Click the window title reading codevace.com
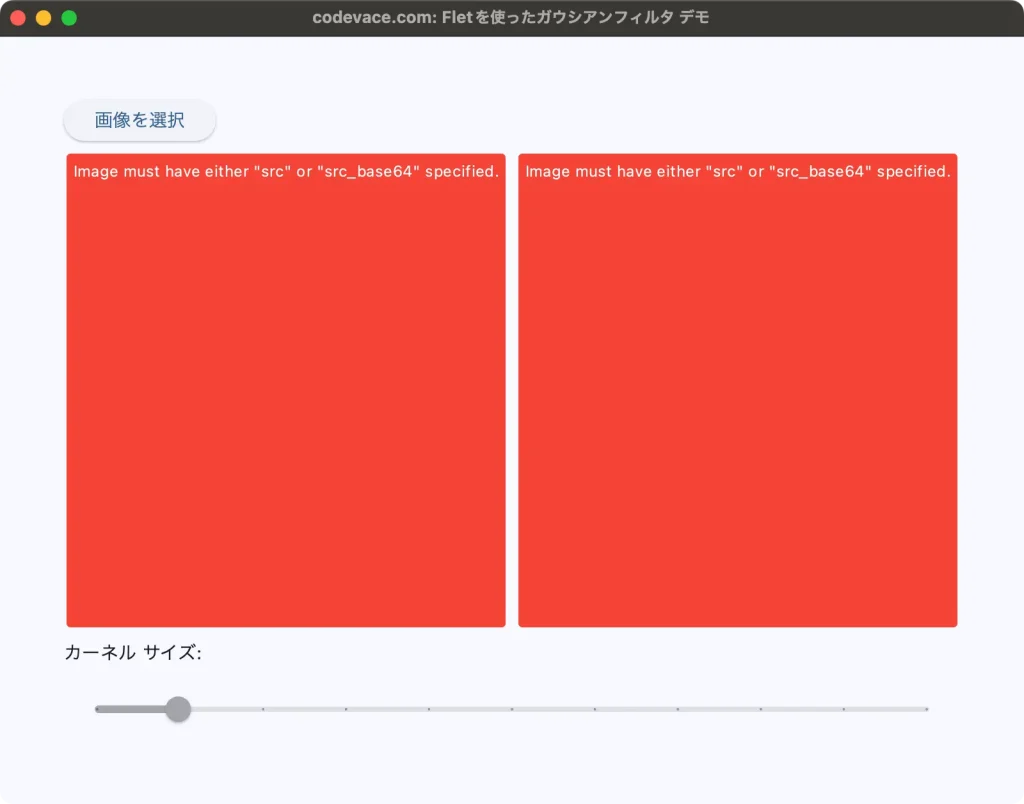 click(512, 16)
